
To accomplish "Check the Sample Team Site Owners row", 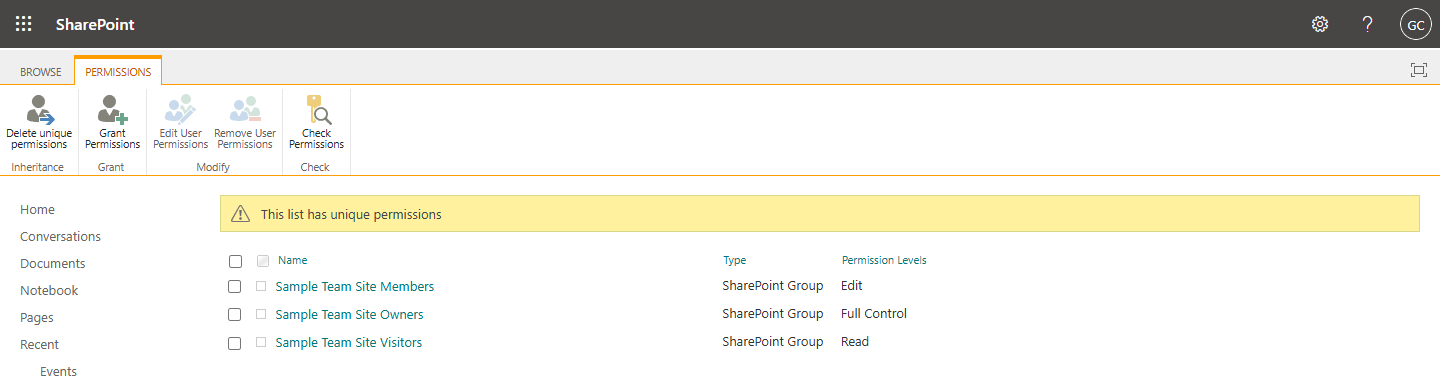I will (235, 314).
